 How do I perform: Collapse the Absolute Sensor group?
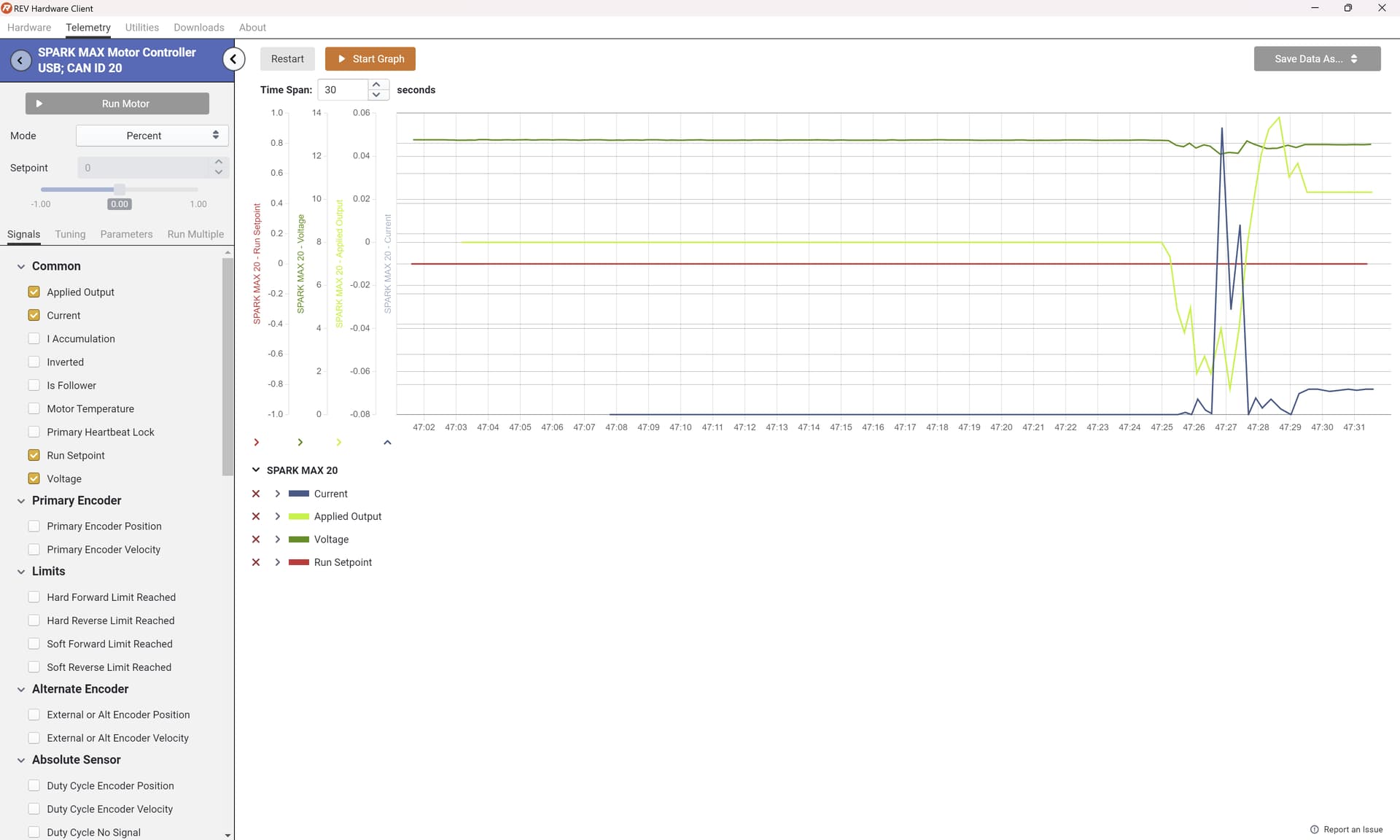[x=21, y=760]
